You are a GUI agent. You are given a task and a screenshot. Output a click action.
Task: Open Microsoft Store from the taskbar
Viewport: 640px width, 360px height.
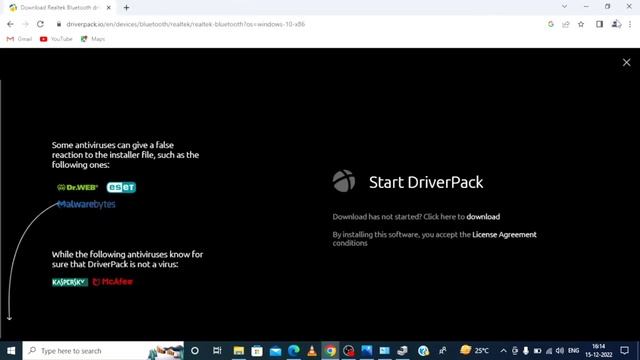click(x=257, y=351)
